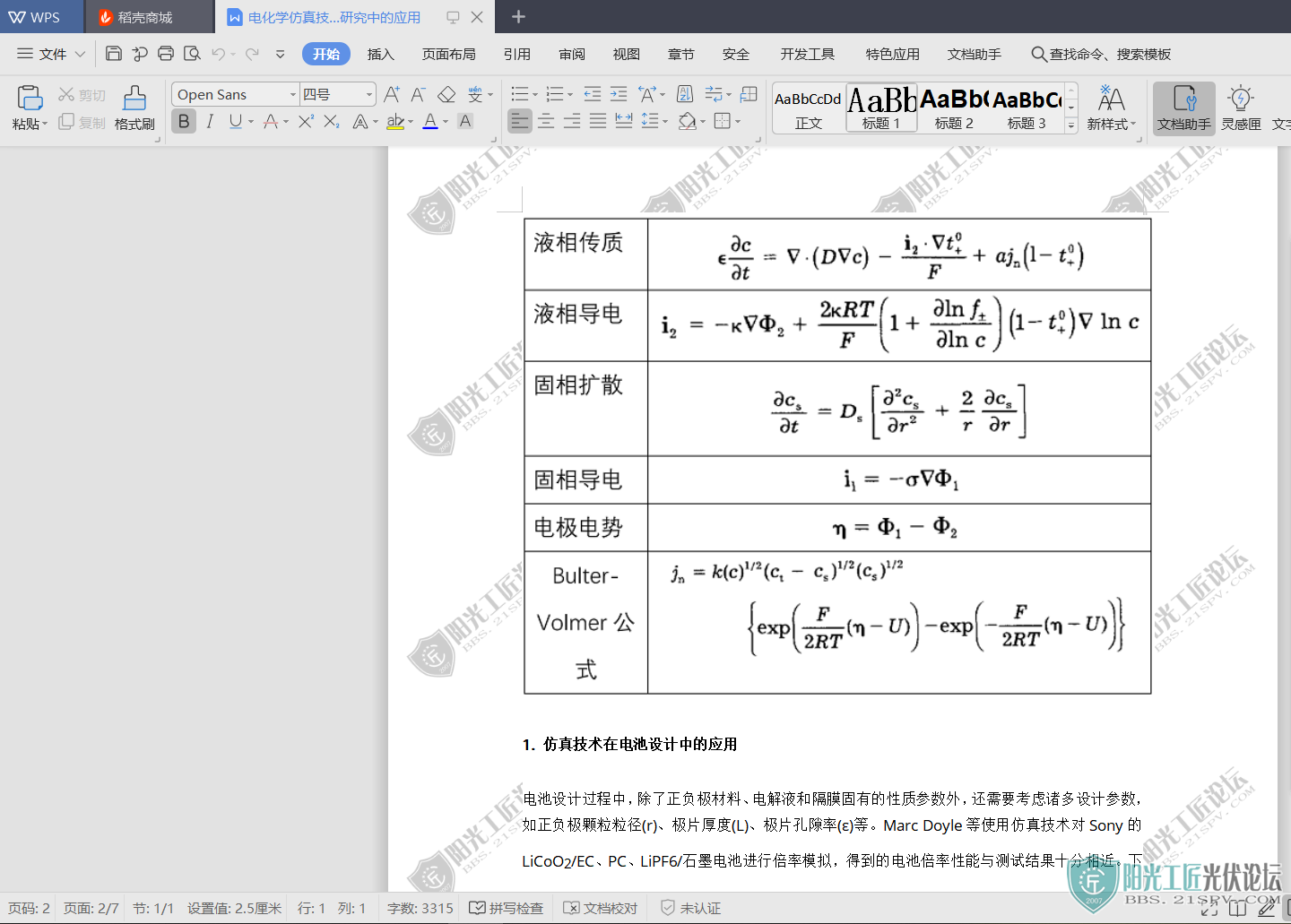
Task: Apply the 标题 1 style
Action: click(x=881, y=108)
